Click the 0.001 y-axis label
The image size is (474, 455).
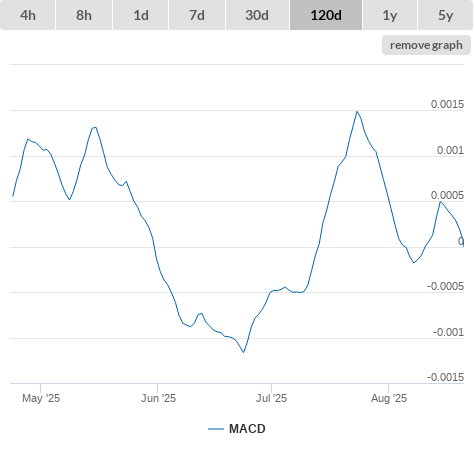(450, 150)
